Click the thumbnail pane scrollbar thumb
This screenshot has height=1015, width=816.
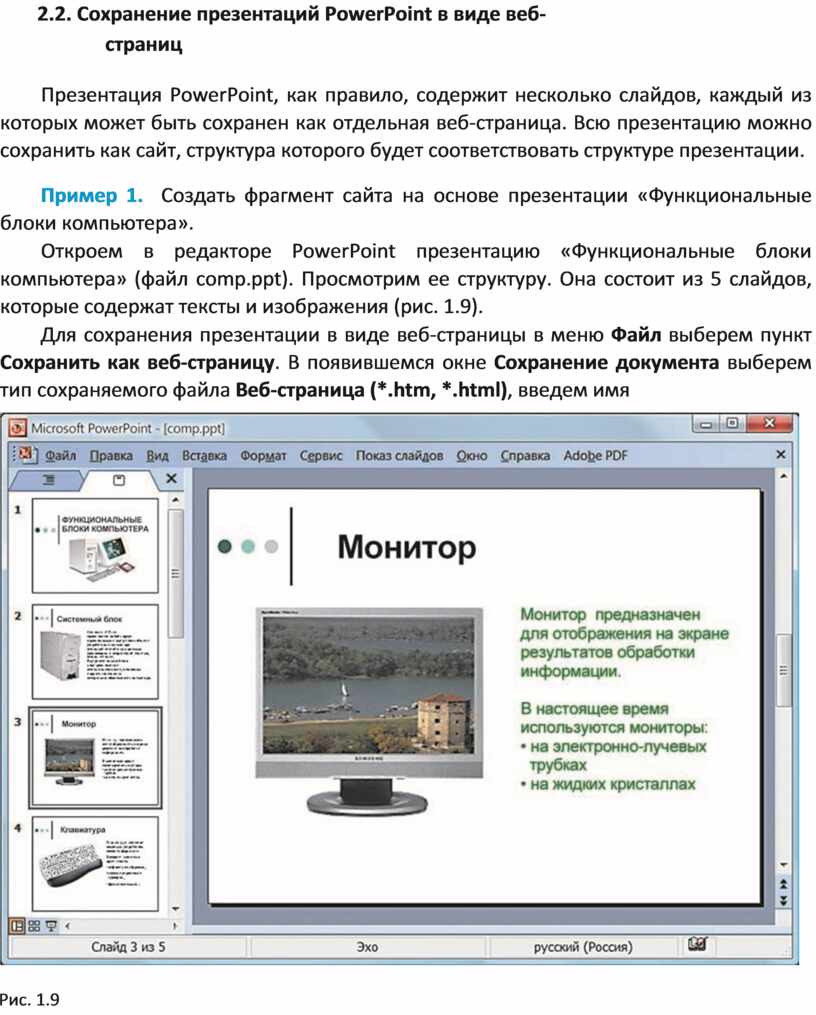[x=175, y=574]
